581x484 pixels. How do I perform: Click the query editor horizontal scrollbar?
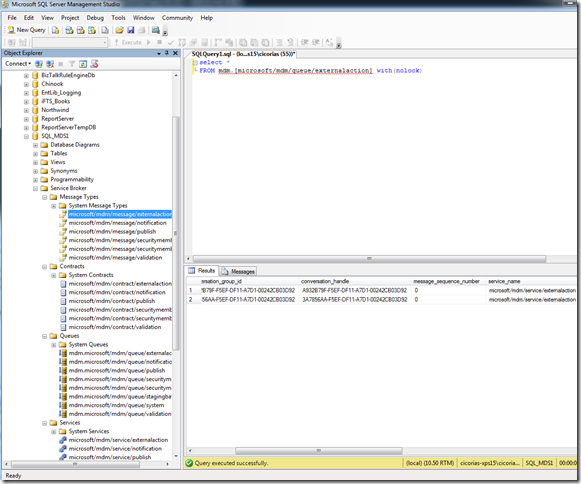point(369,258)
